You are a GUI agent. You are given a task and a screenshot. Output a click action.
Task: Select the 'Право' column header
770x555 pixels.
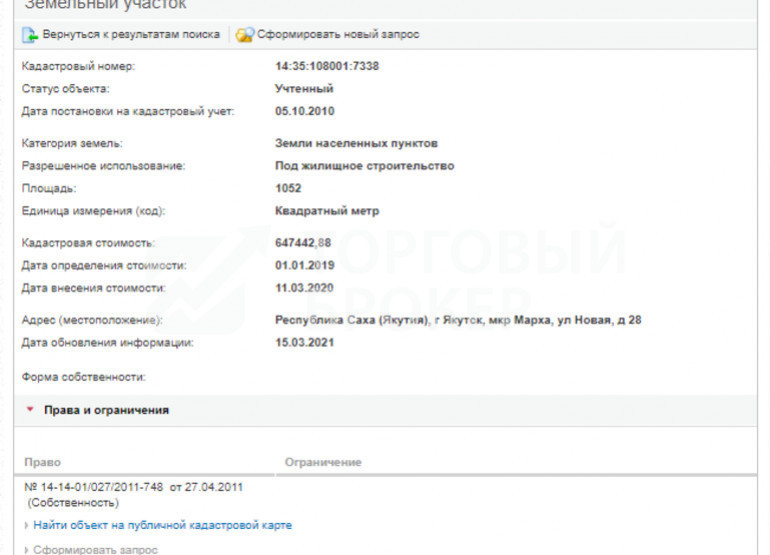tap(43, 462)
